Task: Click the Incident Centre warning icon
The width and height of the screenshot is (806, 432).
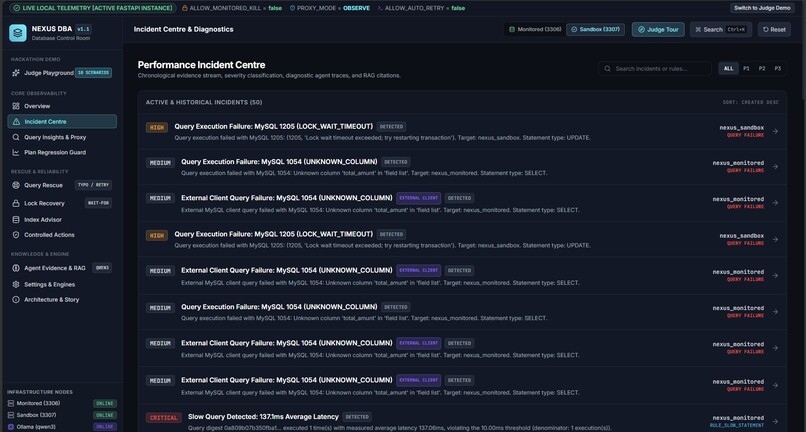Action: 16,122
